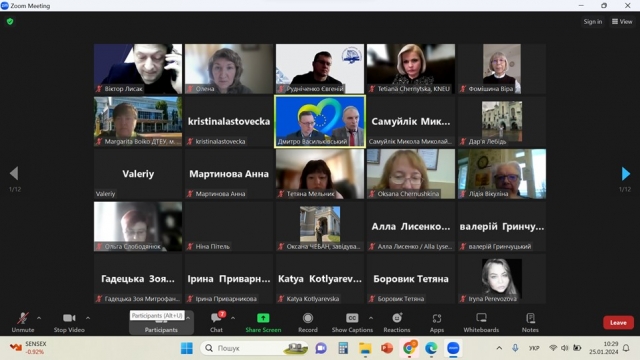Select the Алла Лисенко participant tile

coord(411,227)
